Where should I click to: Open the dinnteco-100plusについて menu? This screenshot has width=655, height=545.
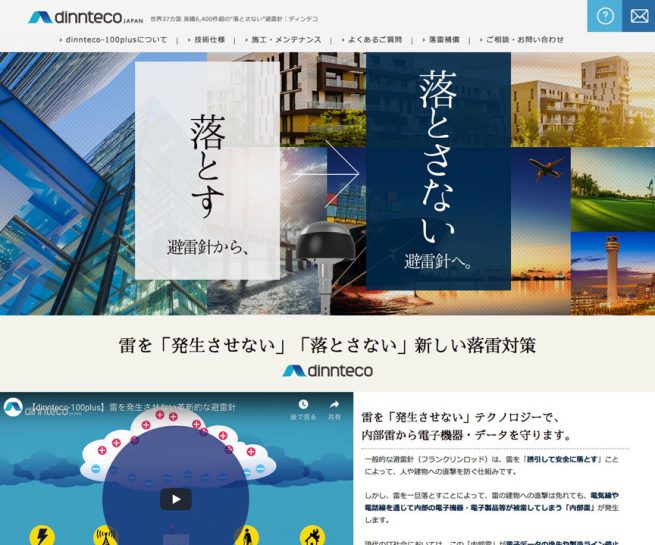point(116,40)
